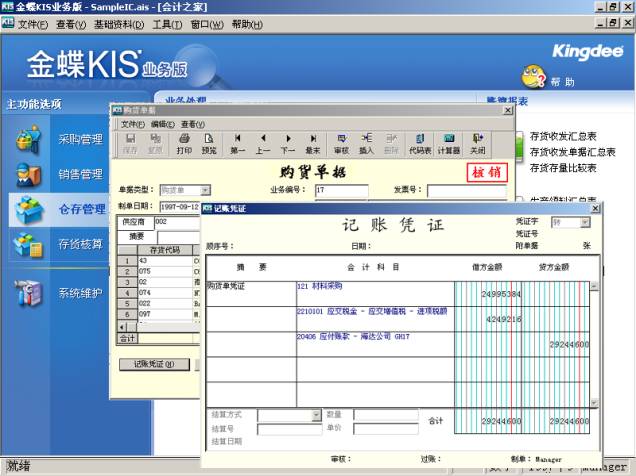Click account entry 2210101 应交税金 进项税额

372,311
